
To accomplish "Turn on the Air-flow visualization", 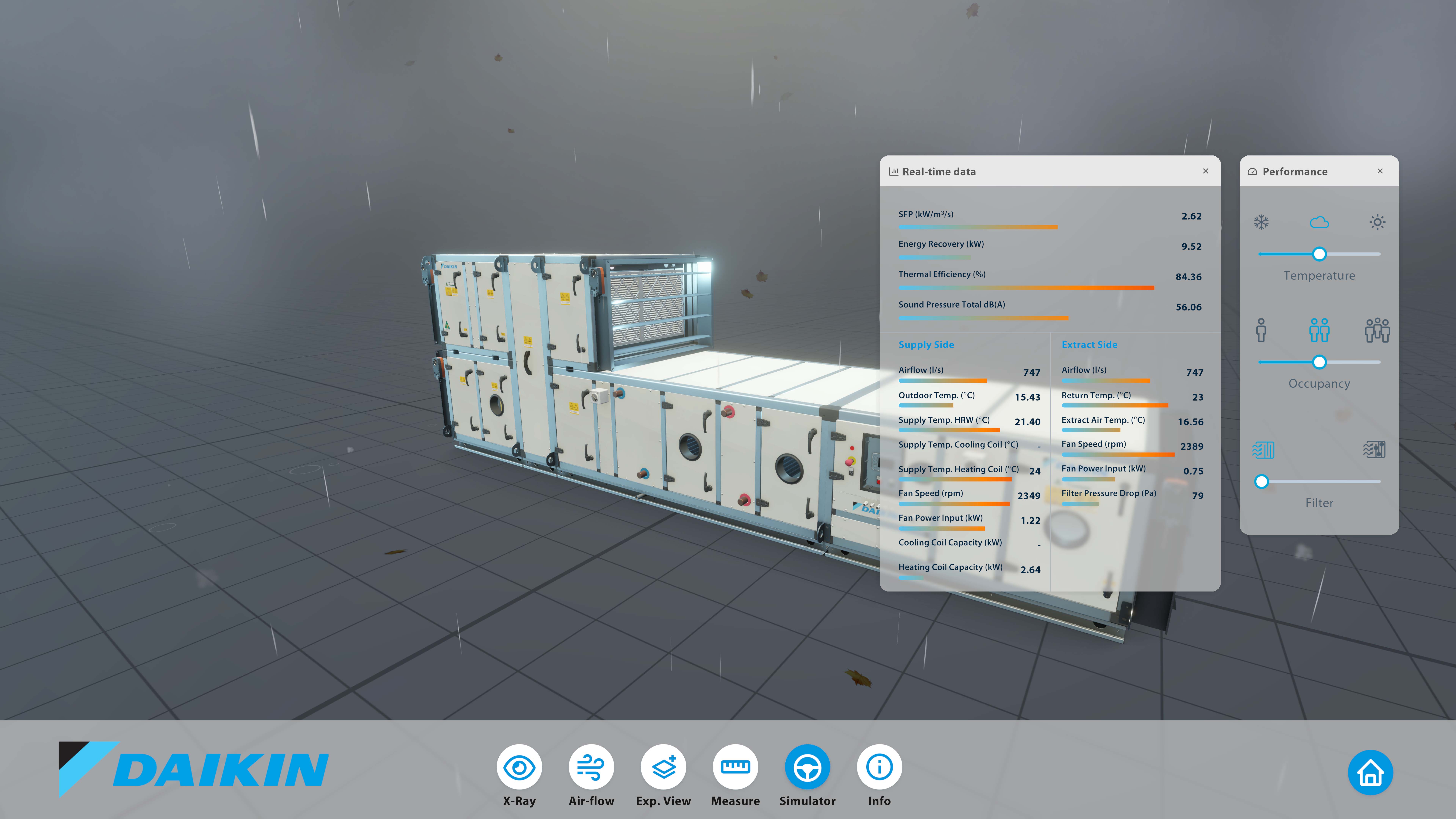I will (x=591, y=767).
